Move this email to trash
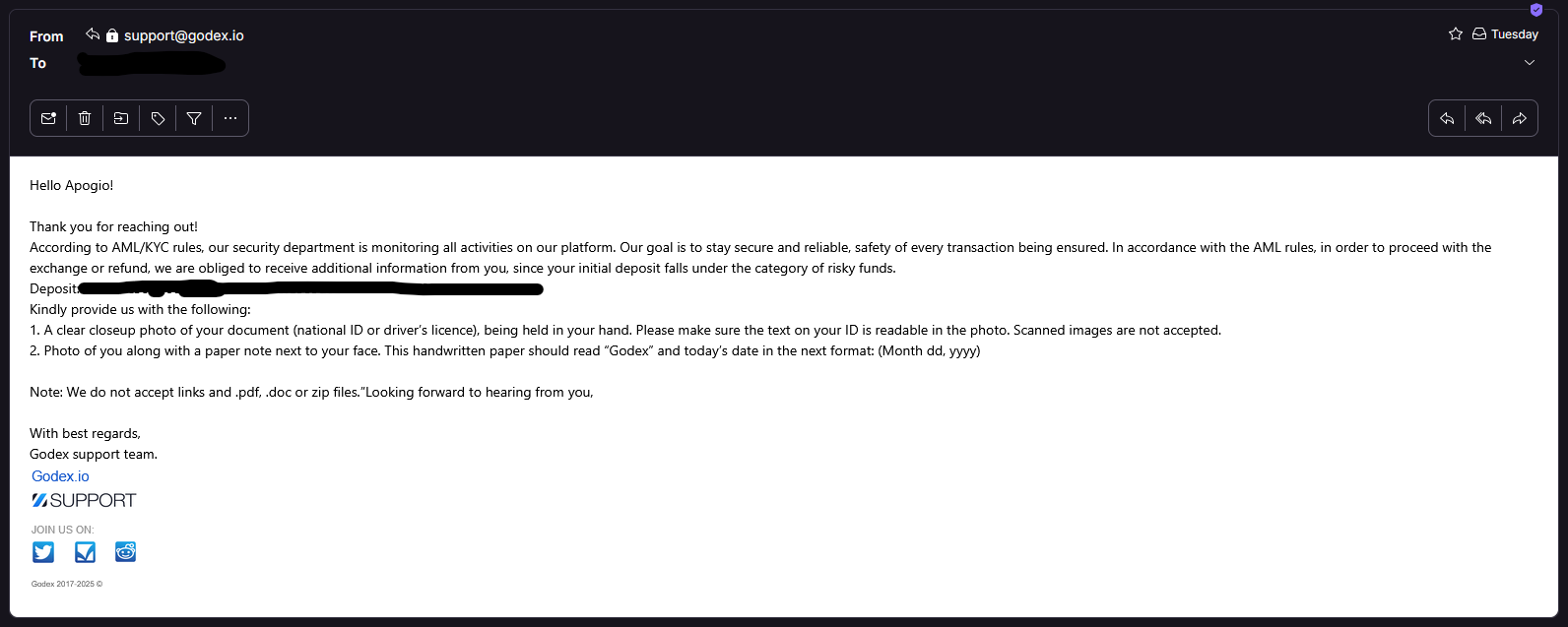 [x=85, y=118]
